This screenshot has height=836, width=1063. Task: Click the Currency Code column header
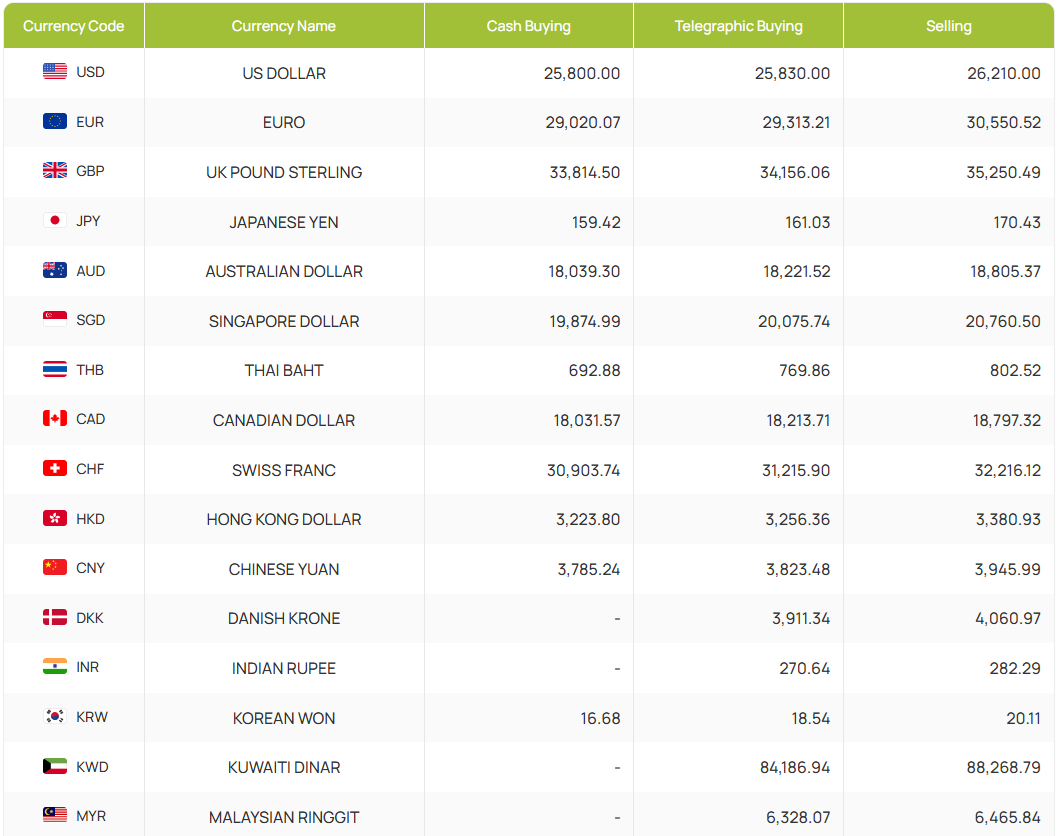coord(73,26)
